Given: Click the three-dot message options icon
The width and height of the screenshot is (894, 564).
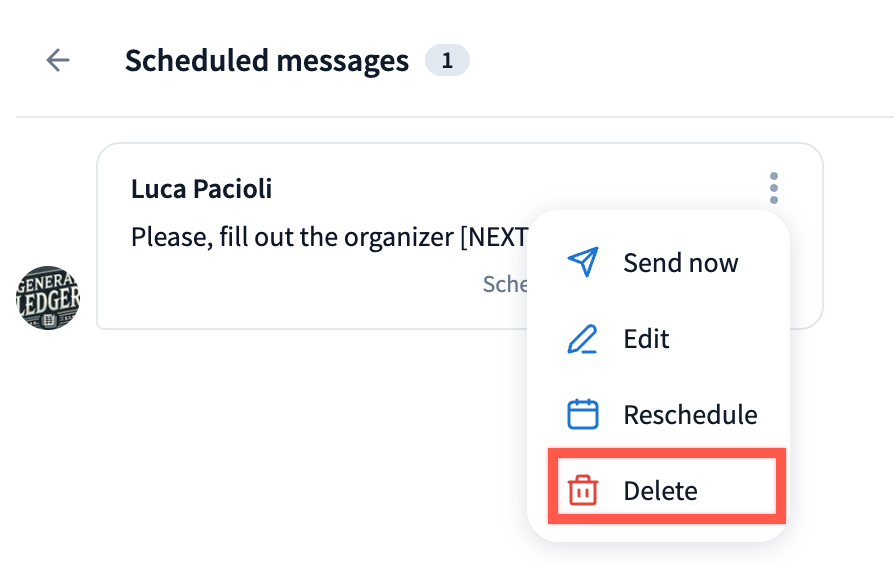Looking at the screenshot, I should coord(773,188).
